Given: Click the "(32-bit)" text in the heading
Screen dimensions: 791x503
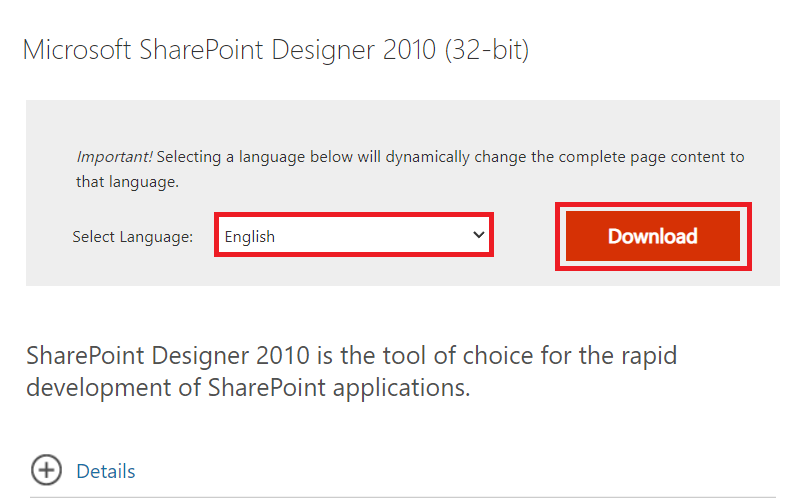Looking at the screenshot, I should tap(487, 50).
